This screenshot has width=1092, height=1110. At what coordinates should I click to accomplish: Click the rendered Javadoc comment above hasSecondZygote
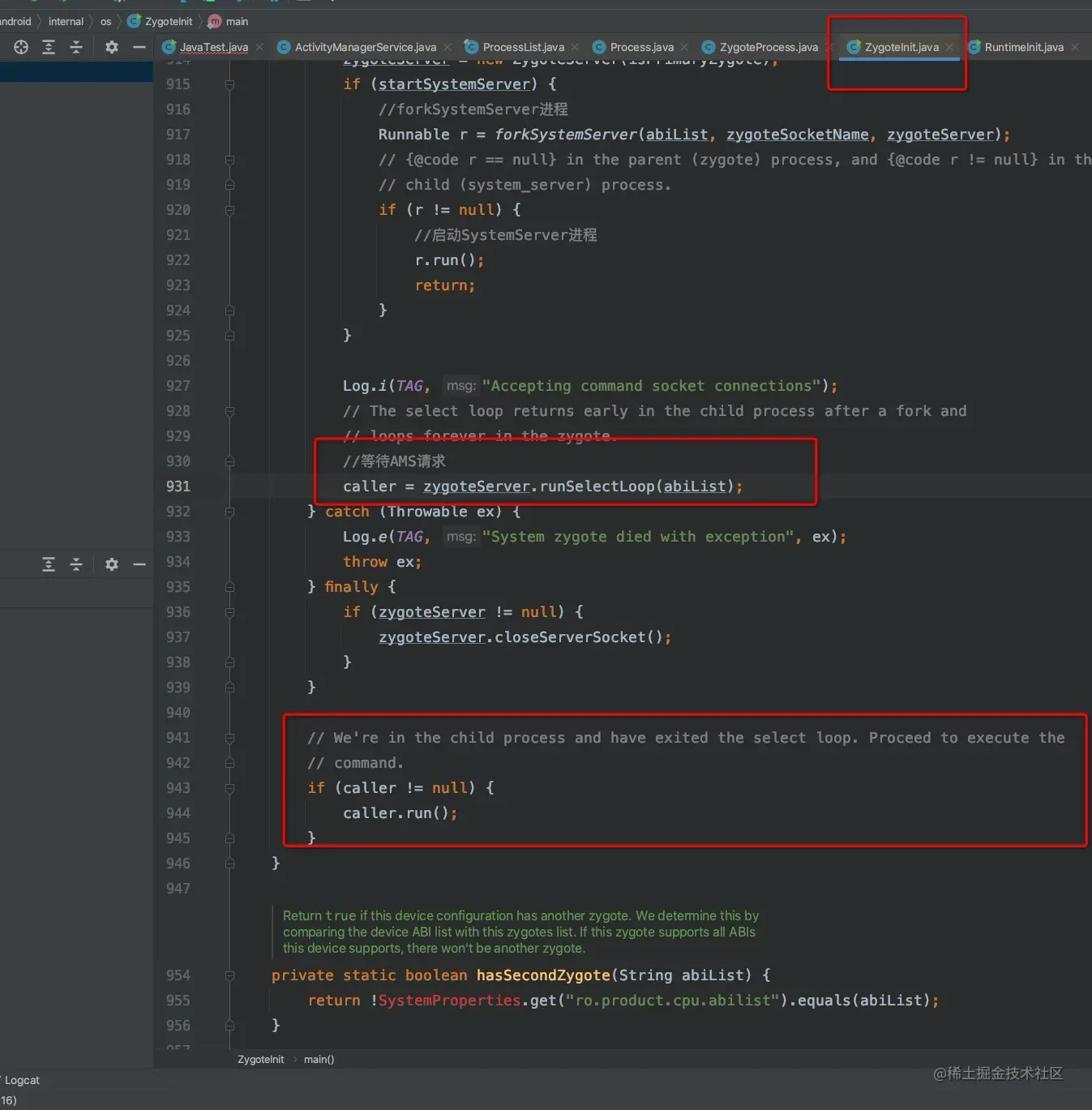520,932
